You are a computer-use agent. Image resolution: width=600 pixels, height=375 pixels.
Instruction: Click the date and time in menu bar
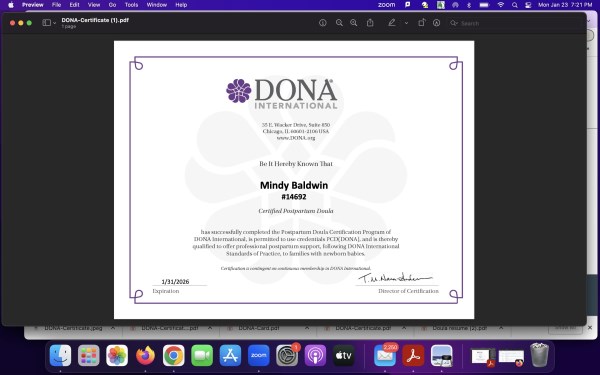tap(565, 5)
